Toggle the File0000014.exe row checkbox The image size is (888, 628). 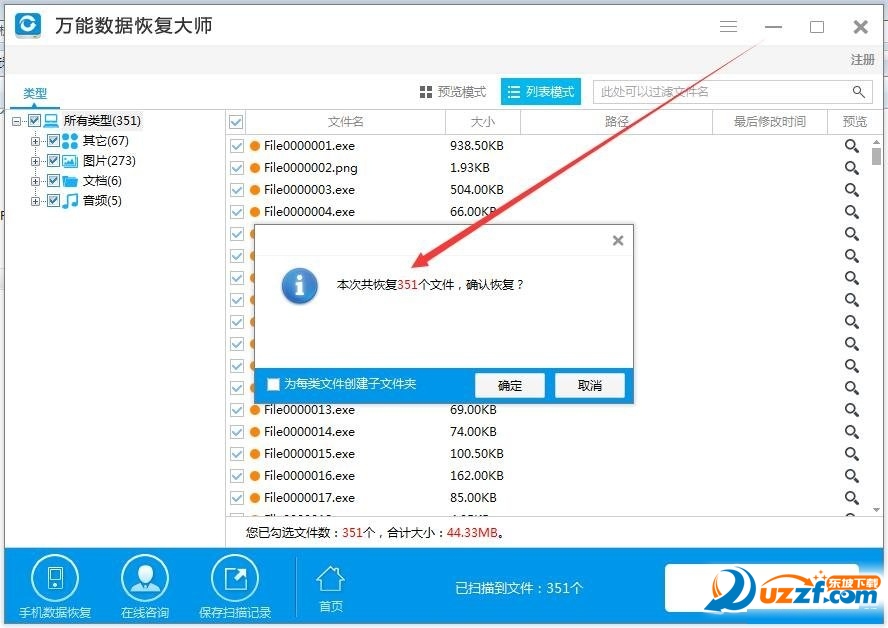pyautogui.click(x=237, y=432)
